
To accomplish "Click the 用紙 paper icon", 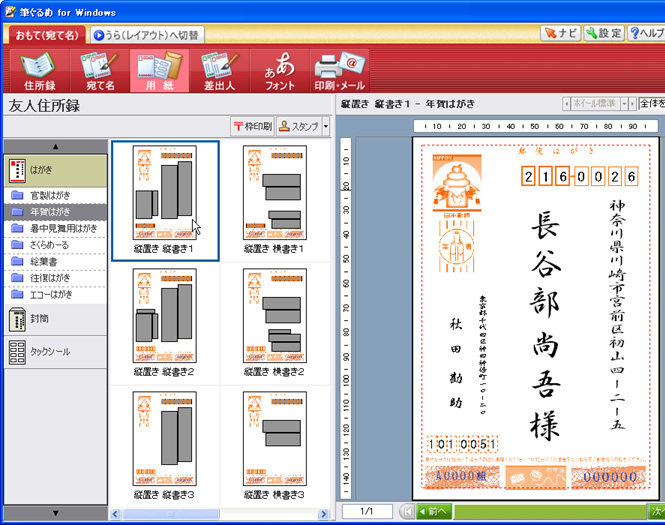I will 157,70.
